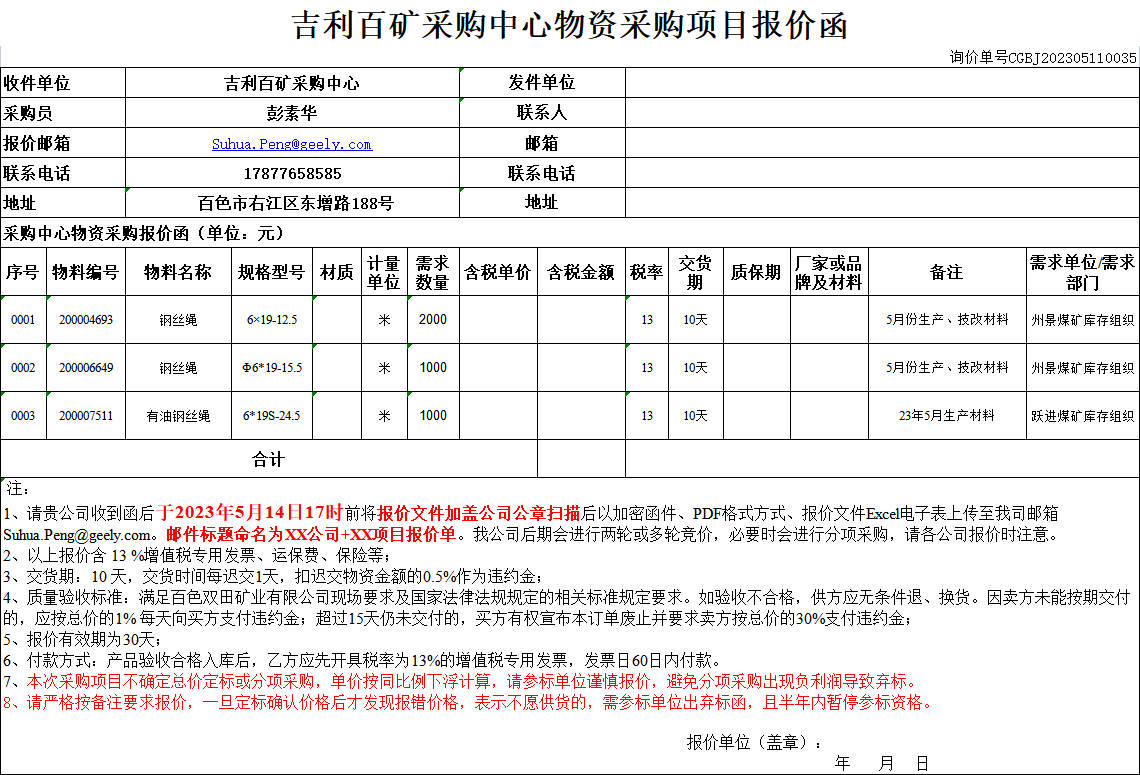
Task: Select the quantity 2000
Action: click(433, 319)
